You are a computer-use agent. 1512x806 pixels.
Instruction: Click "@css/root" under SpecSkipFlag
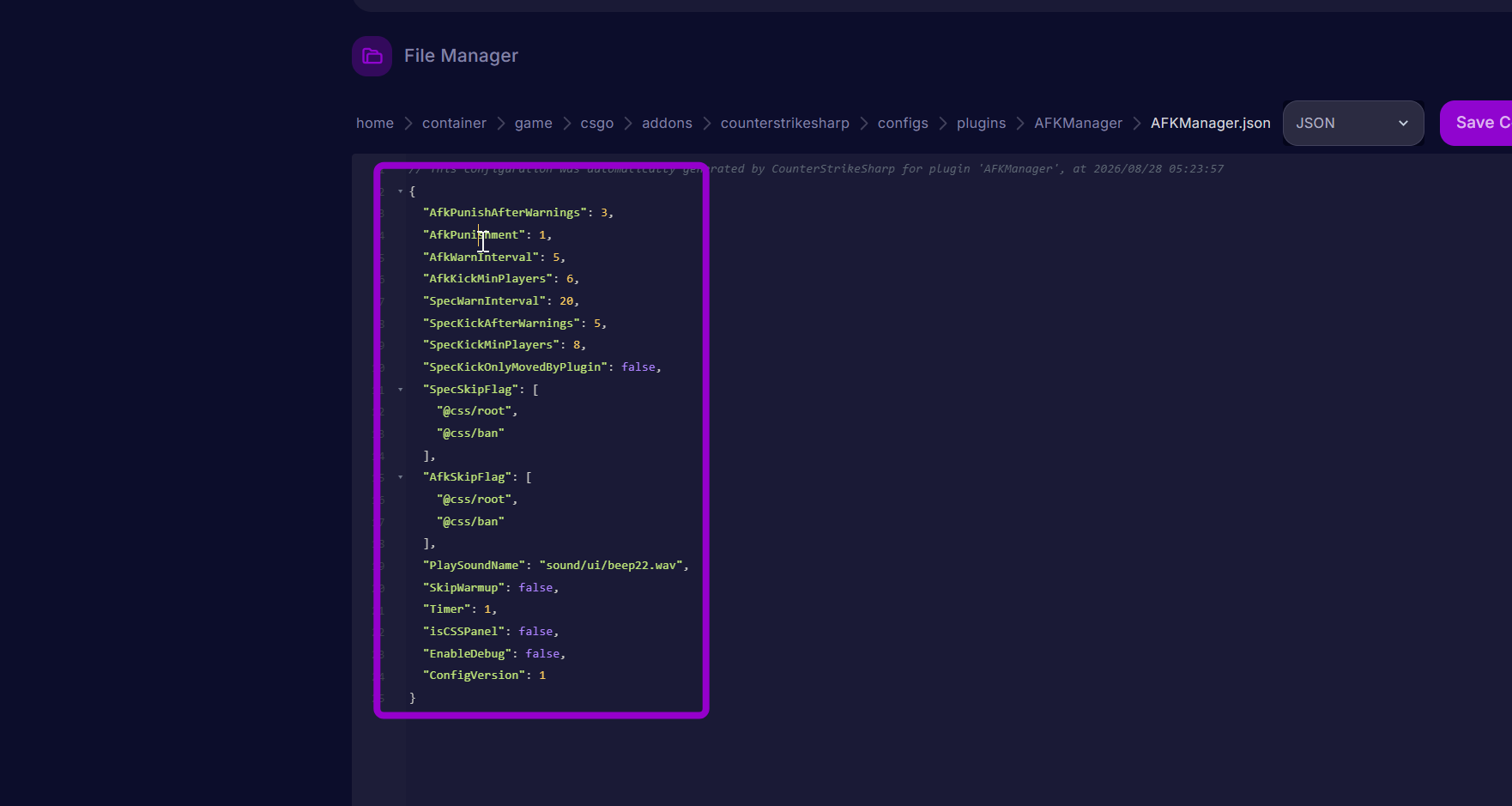coord(474,411)
